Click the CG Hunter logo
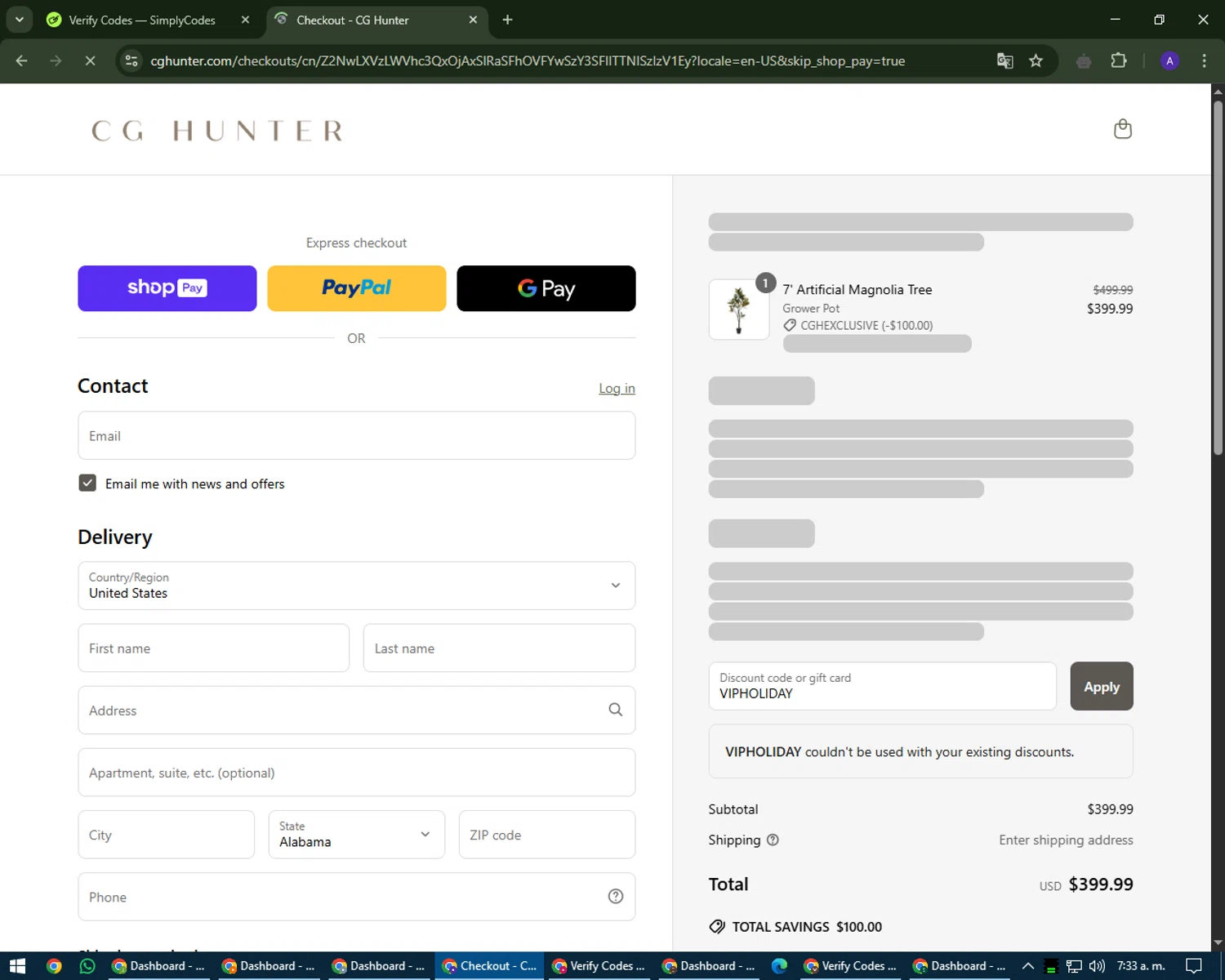The image size is (1225, 980). [x=217, y=131]
